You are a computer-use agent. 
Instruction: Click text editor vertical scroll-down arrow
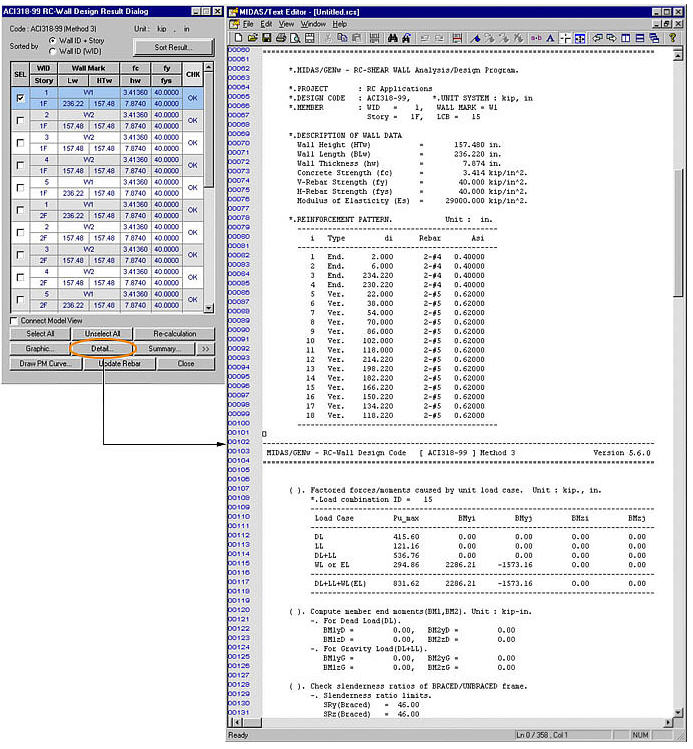pos(678,712)
